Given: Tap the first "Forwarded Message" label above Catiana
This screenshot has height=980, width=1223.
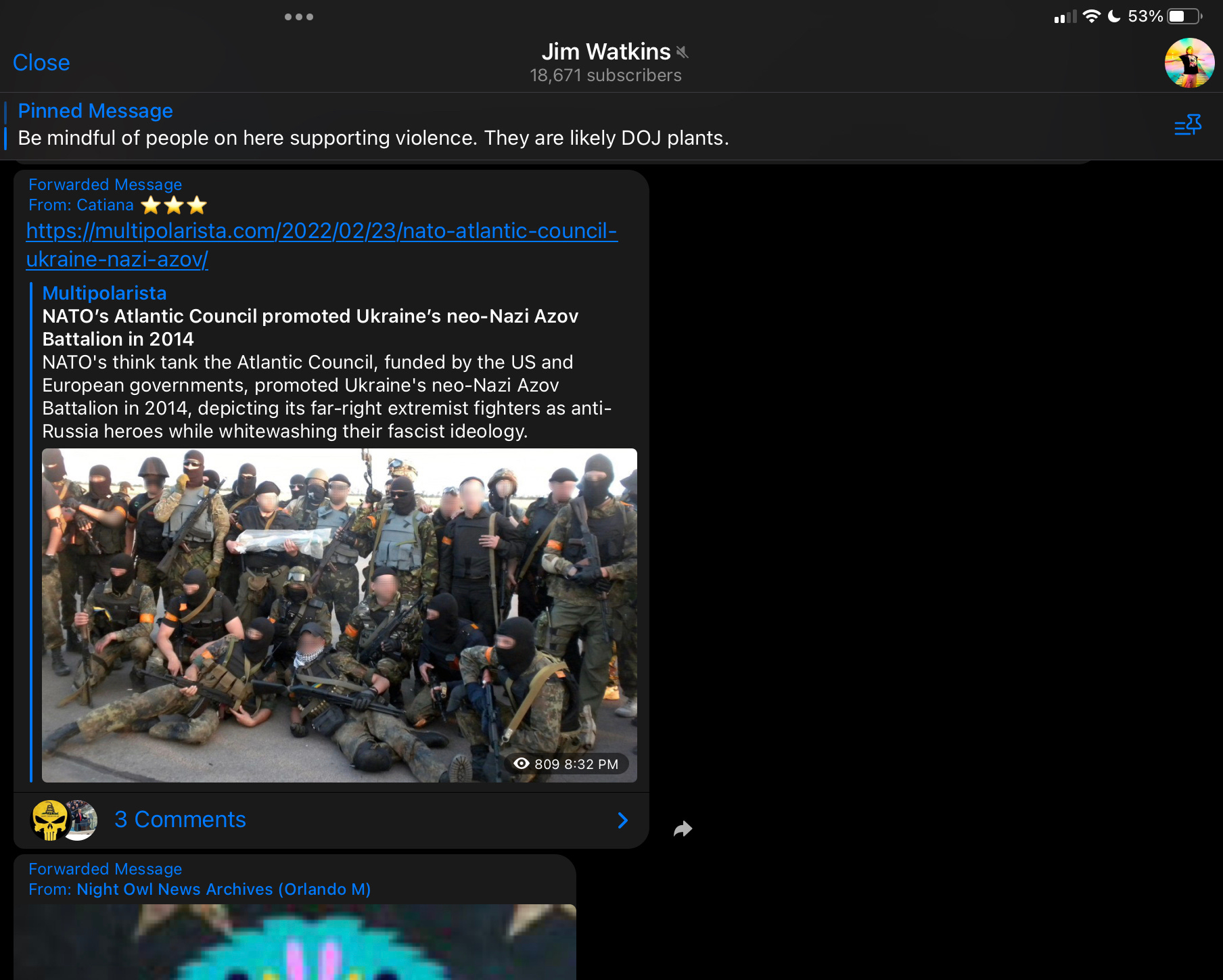Looking at the screenshot, I should (x=105, y=185).
